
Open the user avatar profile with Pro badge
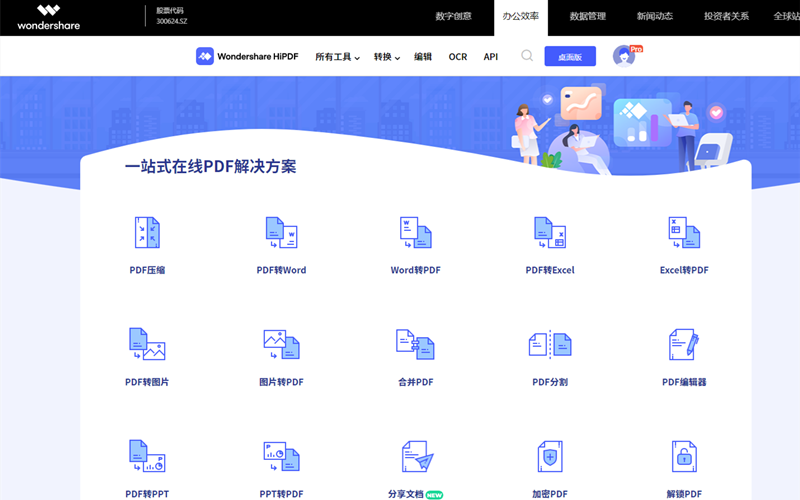(625, 56)
